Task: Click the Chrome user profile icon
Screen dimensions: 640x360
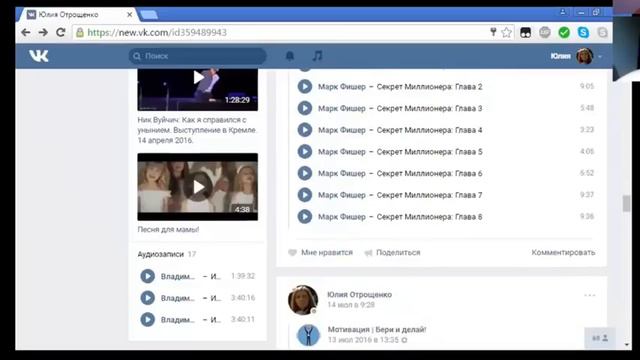Action: (562, 12)
